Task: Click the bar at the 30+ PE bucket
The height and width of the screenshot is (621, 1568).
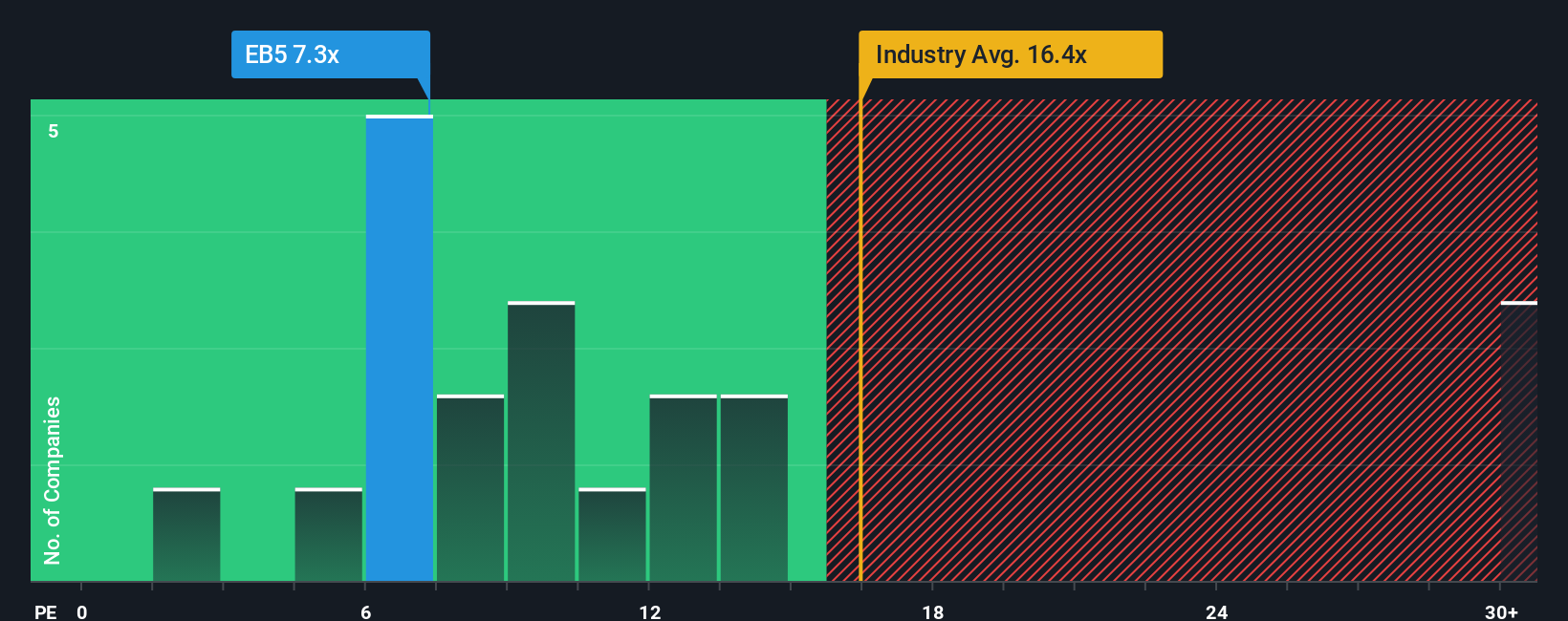Action: [x=1519, y=441]
